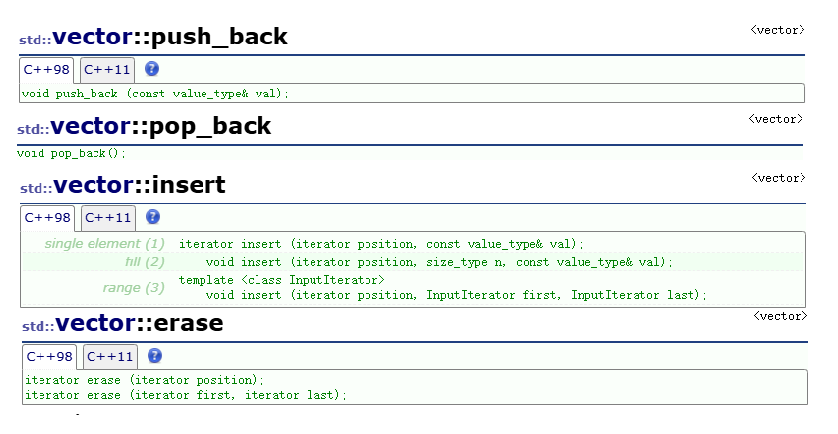This screenshot has height=434, width=838.
Task: Click 'std::' namespace link in erase heading
Action: pos(37,326)
